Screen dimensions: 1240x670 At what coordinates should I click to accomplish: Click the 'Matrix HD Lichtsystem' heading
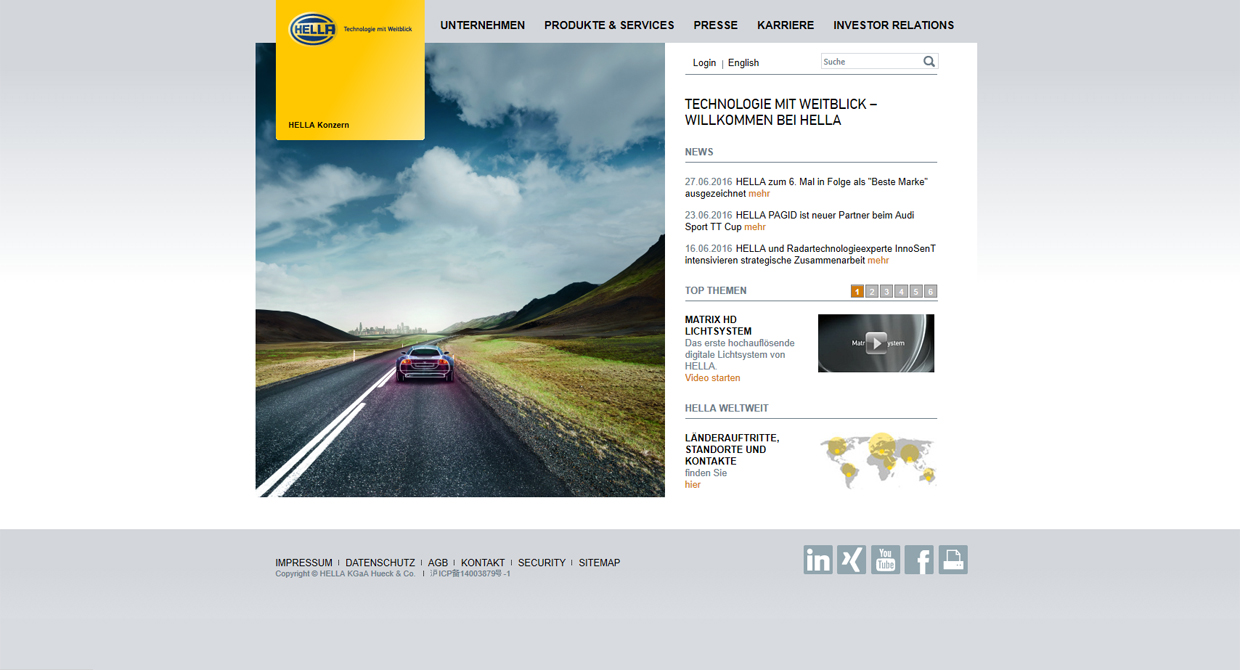718,325
